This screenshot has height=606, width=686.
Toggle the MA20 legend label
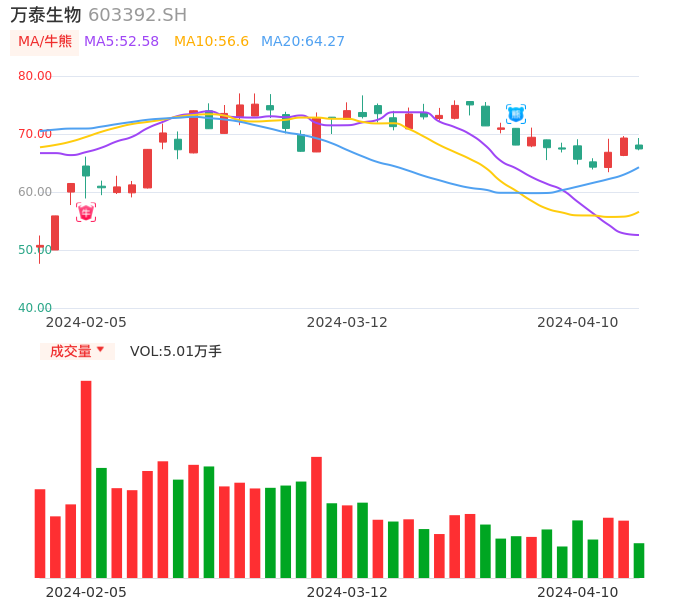point(302,42)
